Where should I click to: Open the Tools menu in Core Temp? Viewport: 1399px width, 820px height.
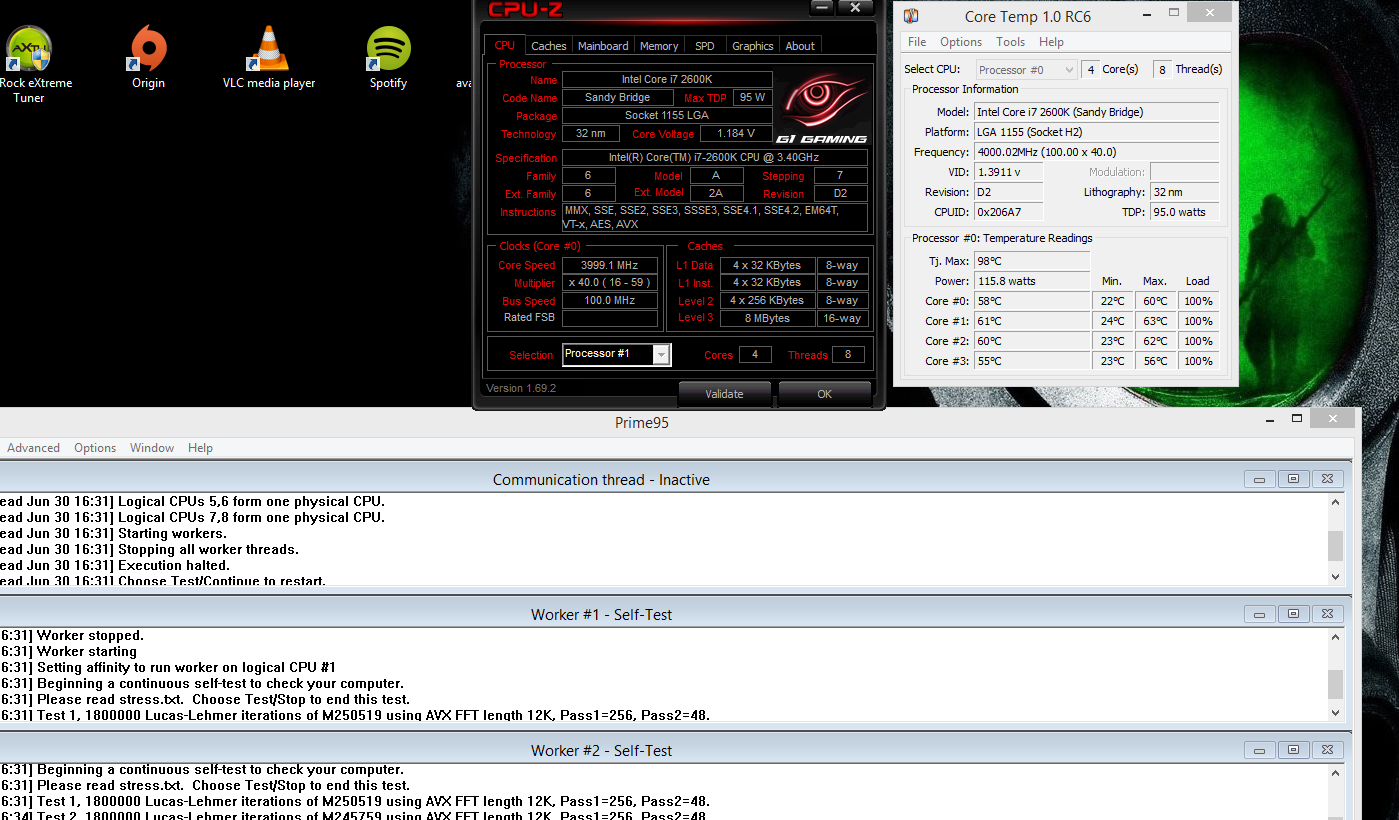(x=1010, y=42)
